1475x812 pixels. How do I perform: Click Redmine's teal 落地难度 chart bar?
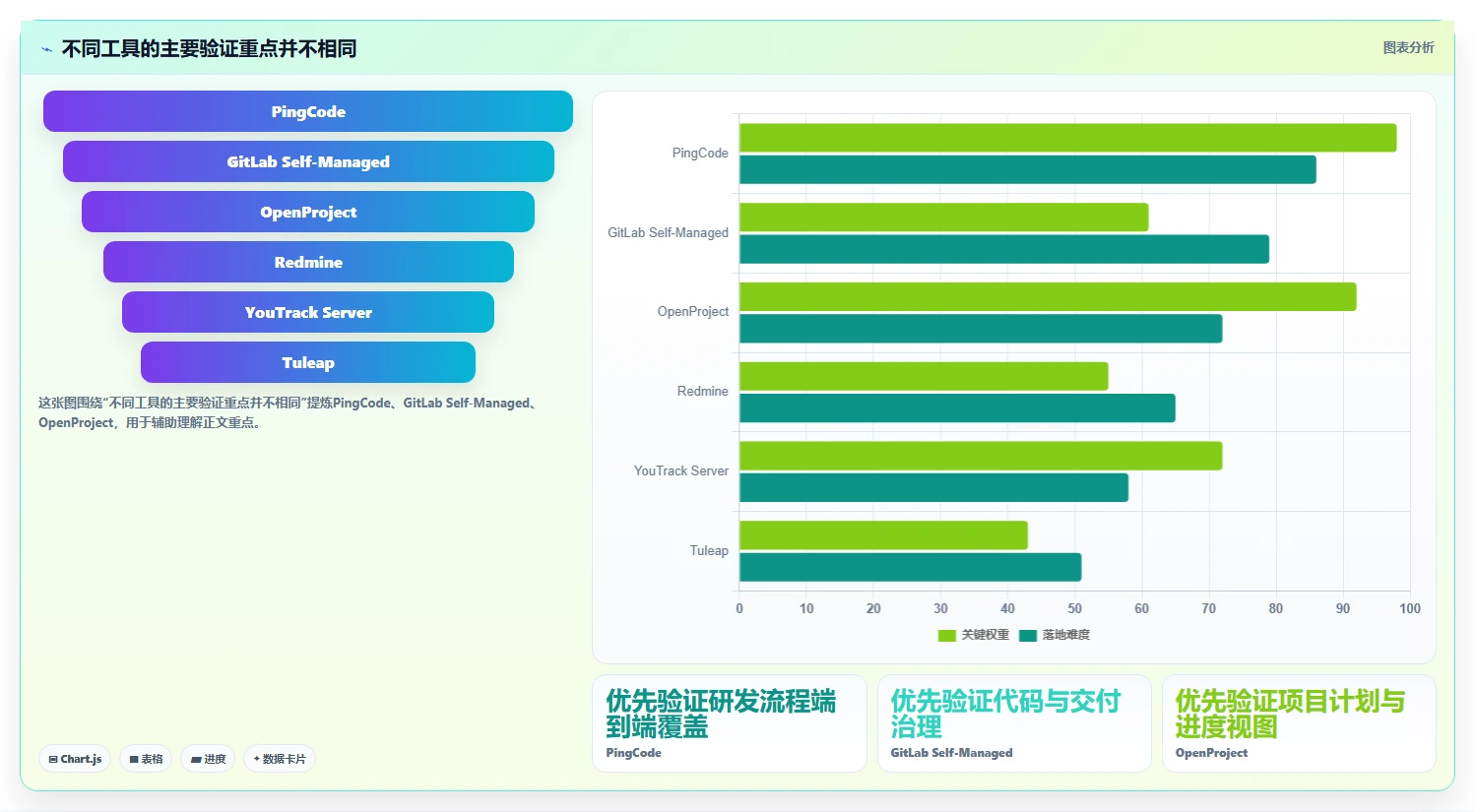(x=957, y=407)
